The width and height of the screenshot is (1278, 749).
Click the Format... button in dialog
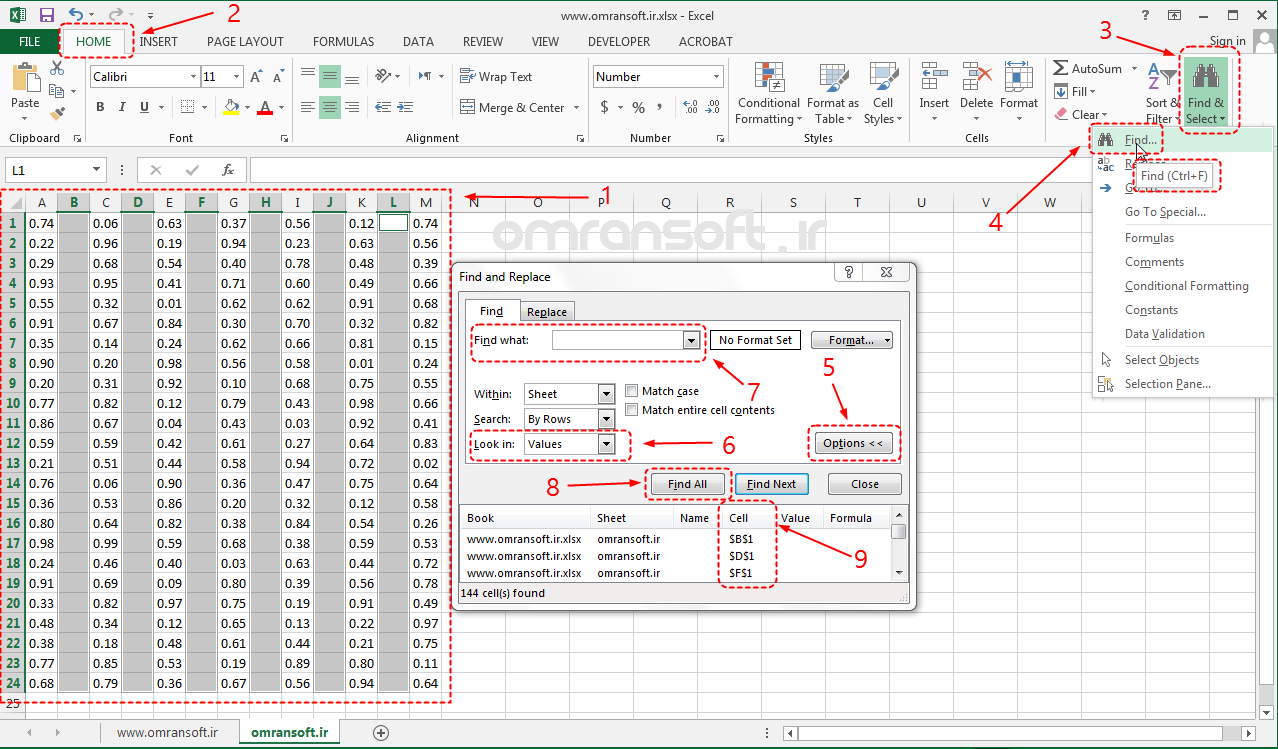pyautogui.click(x=851, y=340)
